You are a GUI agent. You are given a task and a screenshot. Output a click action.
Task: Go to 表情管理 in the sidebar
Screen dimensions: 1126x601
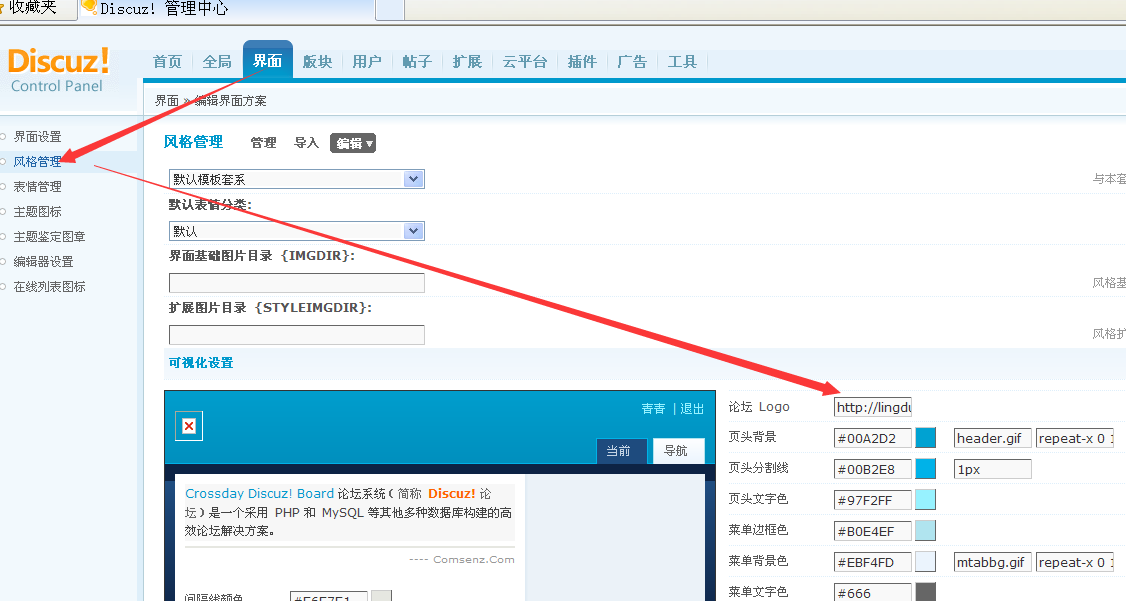click(37, 187)
